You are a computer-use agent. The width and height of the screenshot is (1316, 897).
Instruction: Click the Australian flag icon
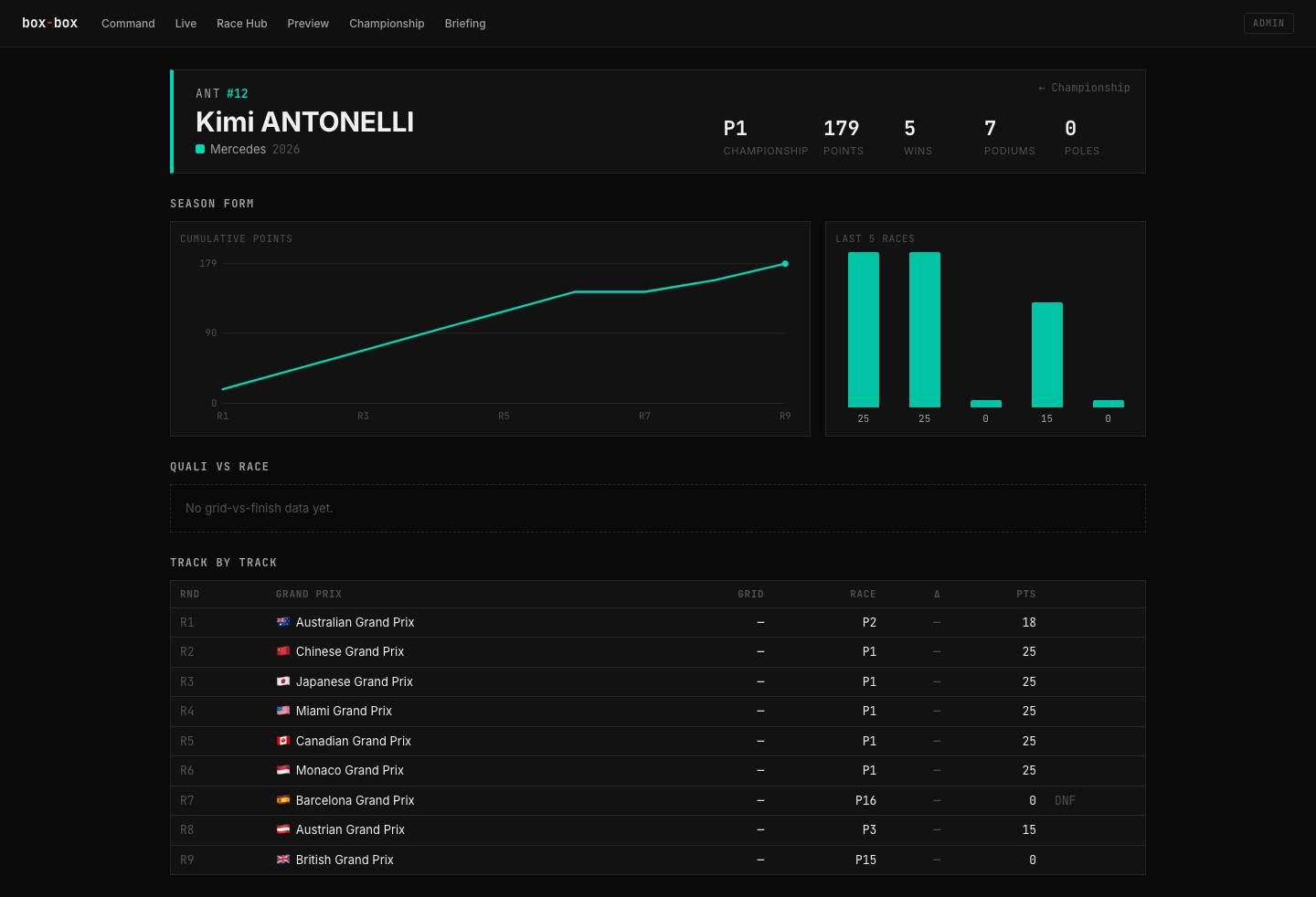283,622
